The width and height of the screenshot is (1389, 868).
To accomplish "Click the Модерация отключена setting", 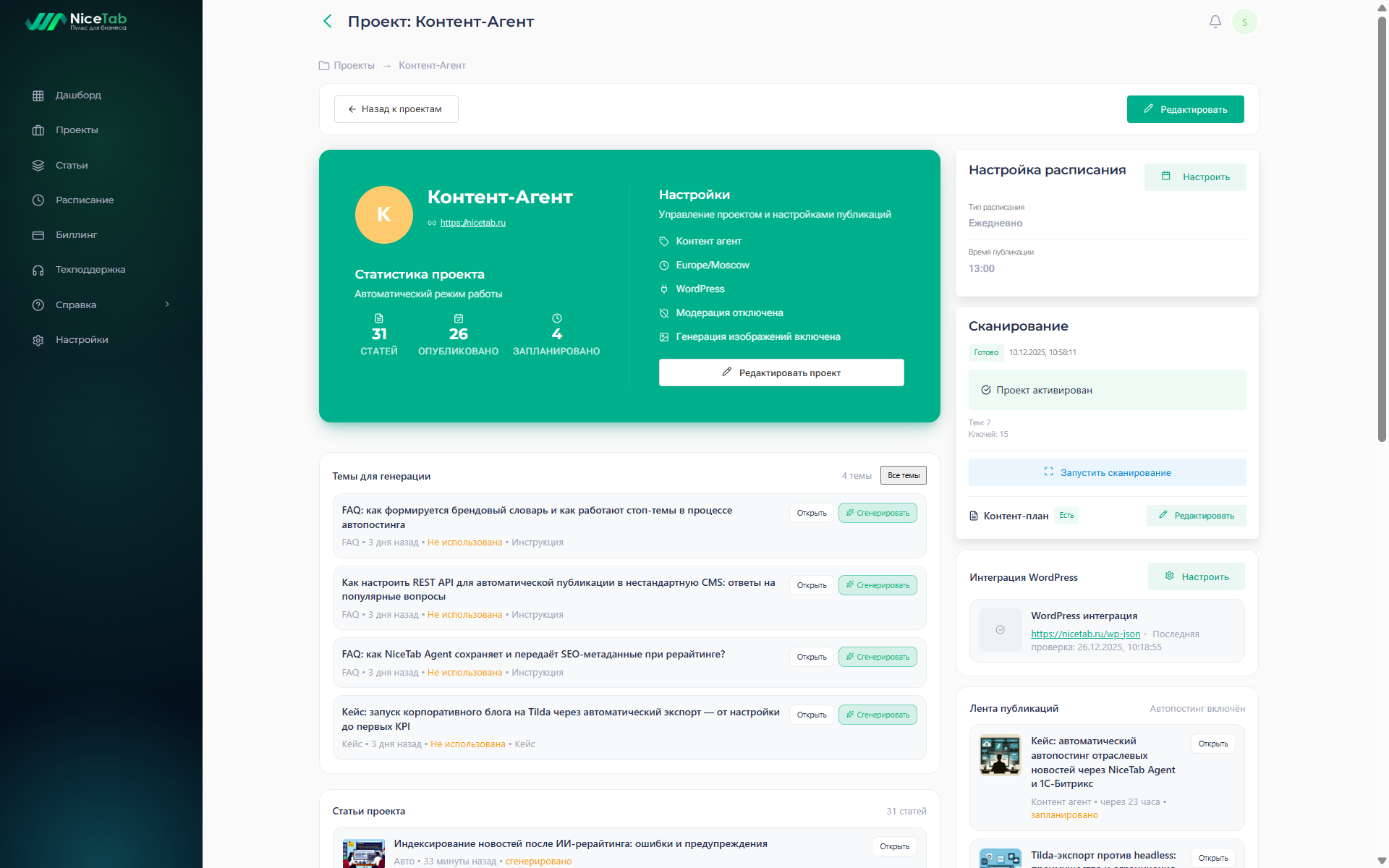I will pyautogui.click(x=729, y=313).
